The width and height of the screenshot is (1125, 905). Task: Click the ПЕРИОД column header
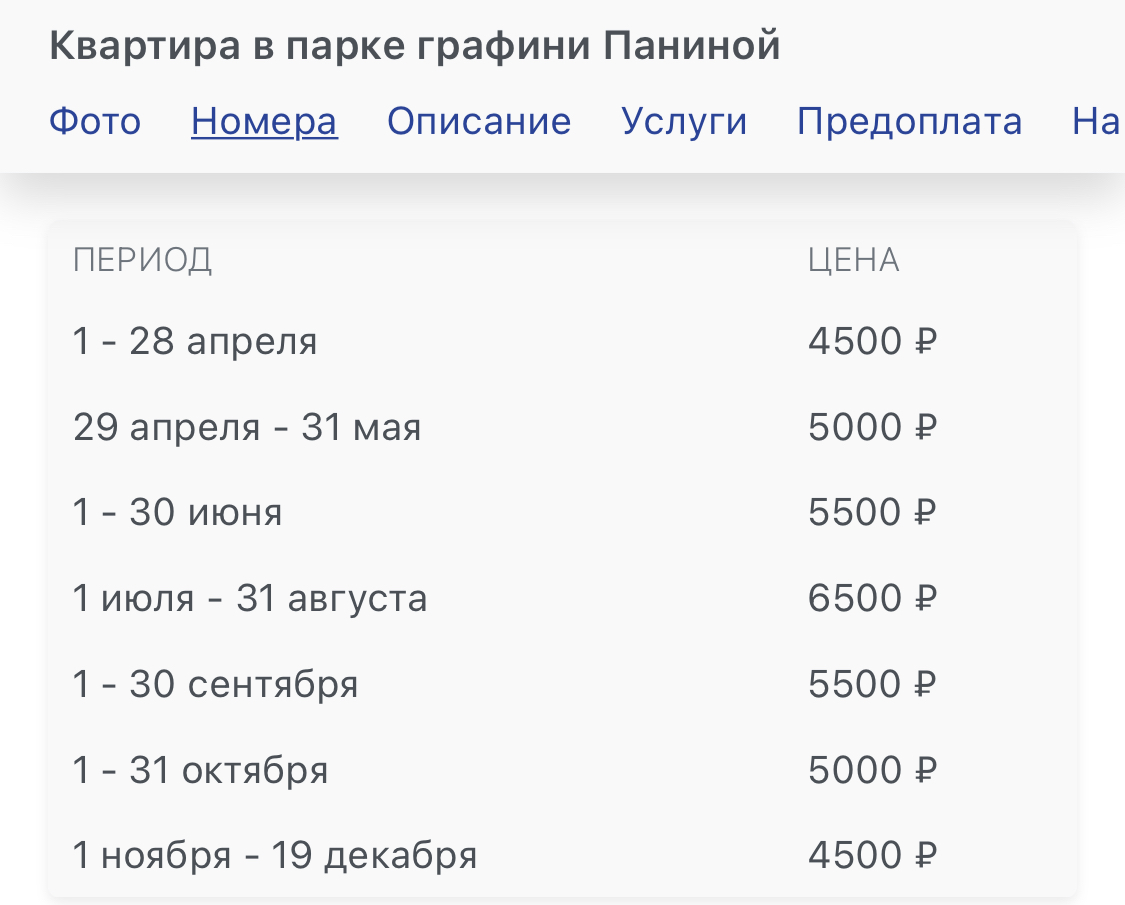(x=142, y=260)
